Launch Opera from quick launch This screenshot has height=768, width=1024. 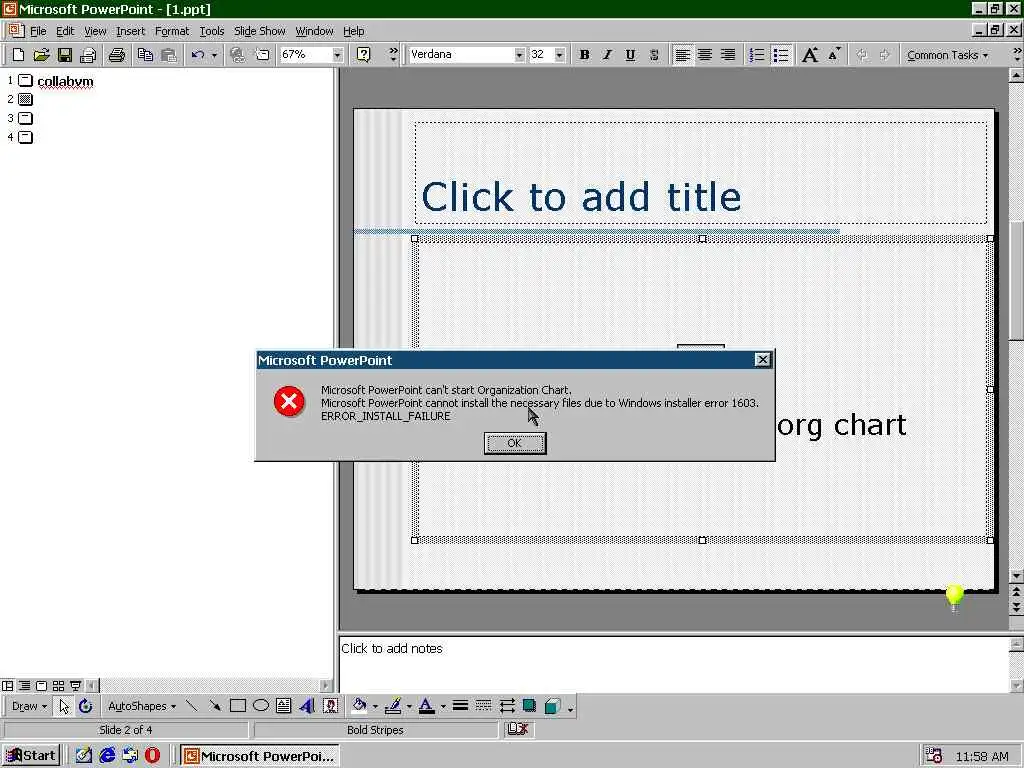click(152, 756)
